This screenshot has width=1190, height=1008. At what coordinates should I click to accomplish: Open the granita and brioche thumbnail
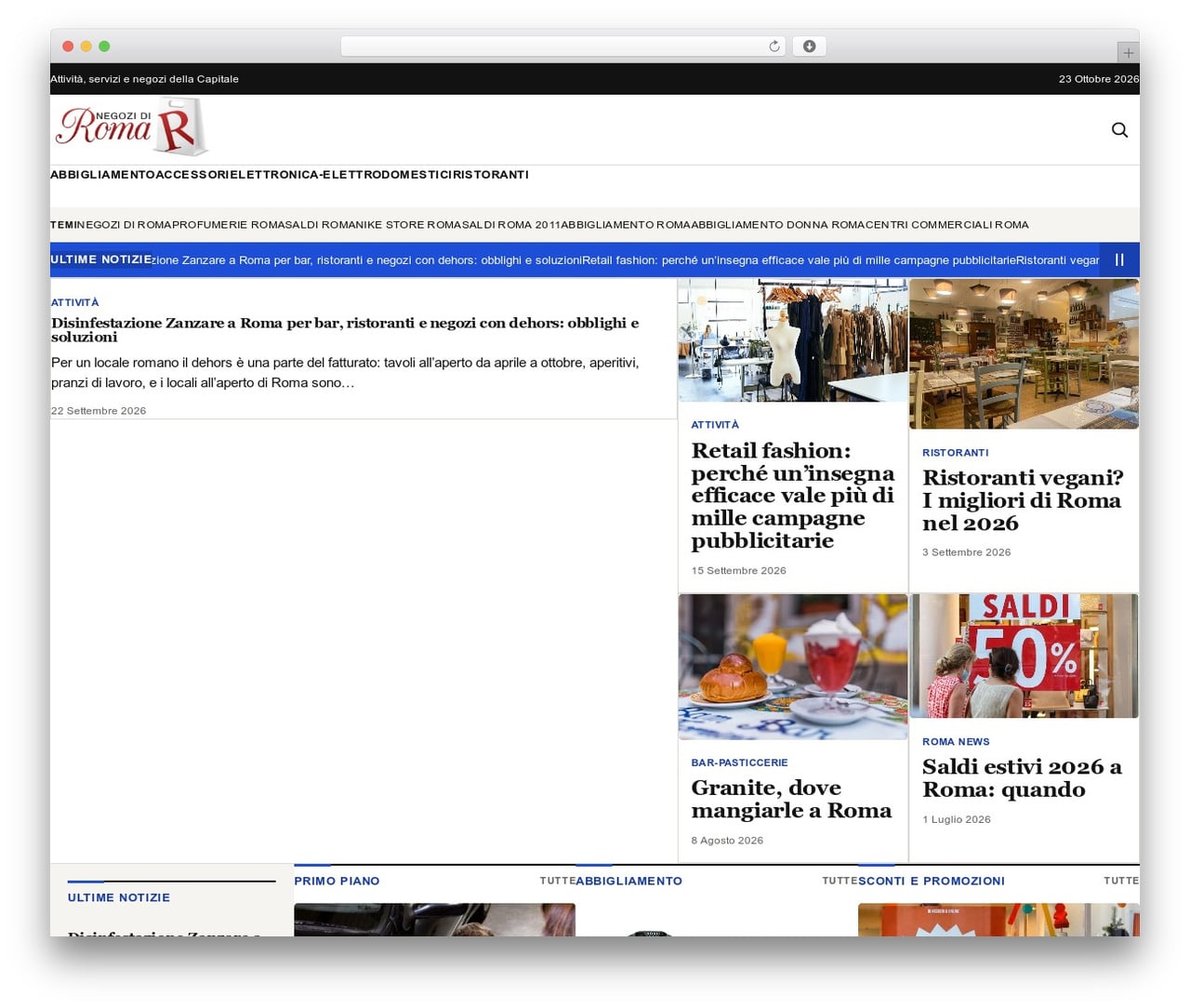793,667
